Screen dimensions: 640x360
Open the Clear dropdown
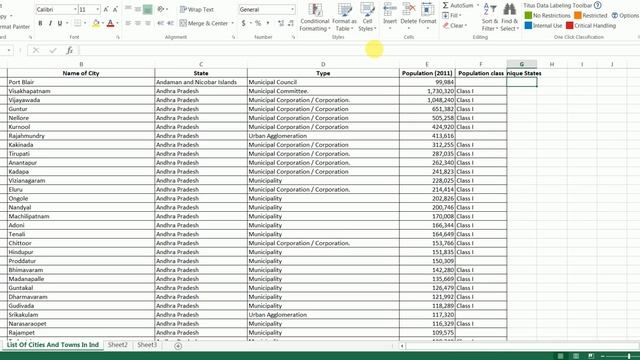pos(455,25)
